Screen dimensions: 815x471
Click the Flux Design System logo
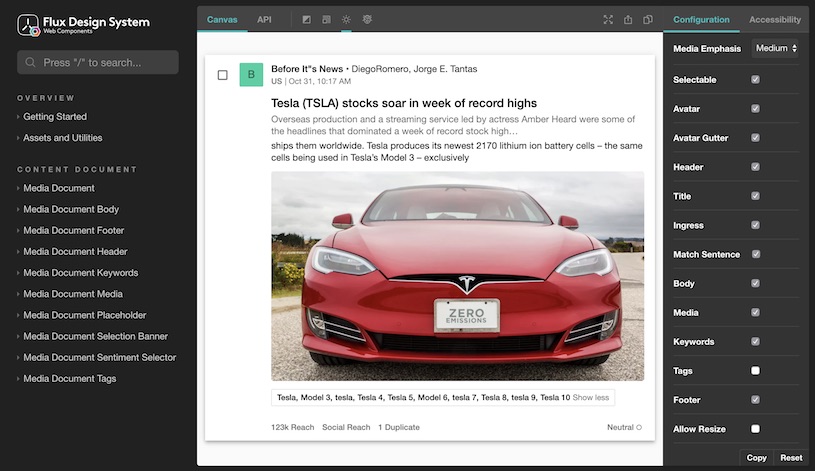[x=83, y=24]
